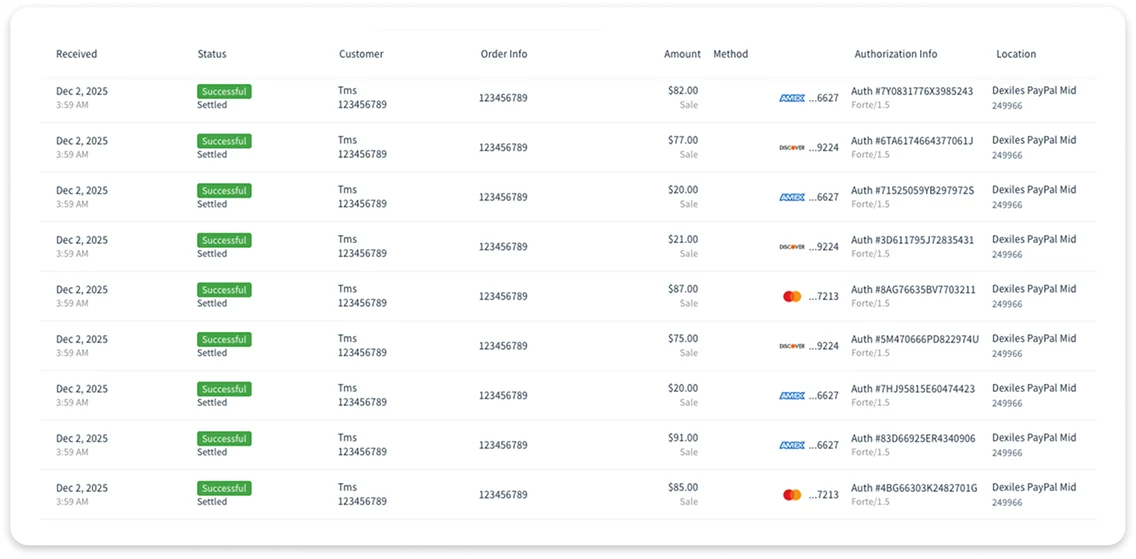1136x559 pixels.
Task: Click the Discover icon on the $75.00 transaction
Action: coord(792,346)
